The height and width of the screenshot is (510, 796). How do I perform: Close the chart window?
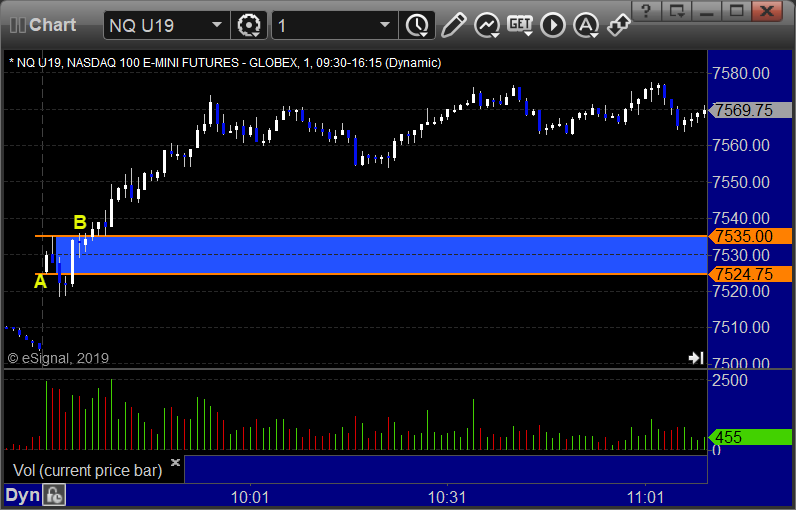767,11
